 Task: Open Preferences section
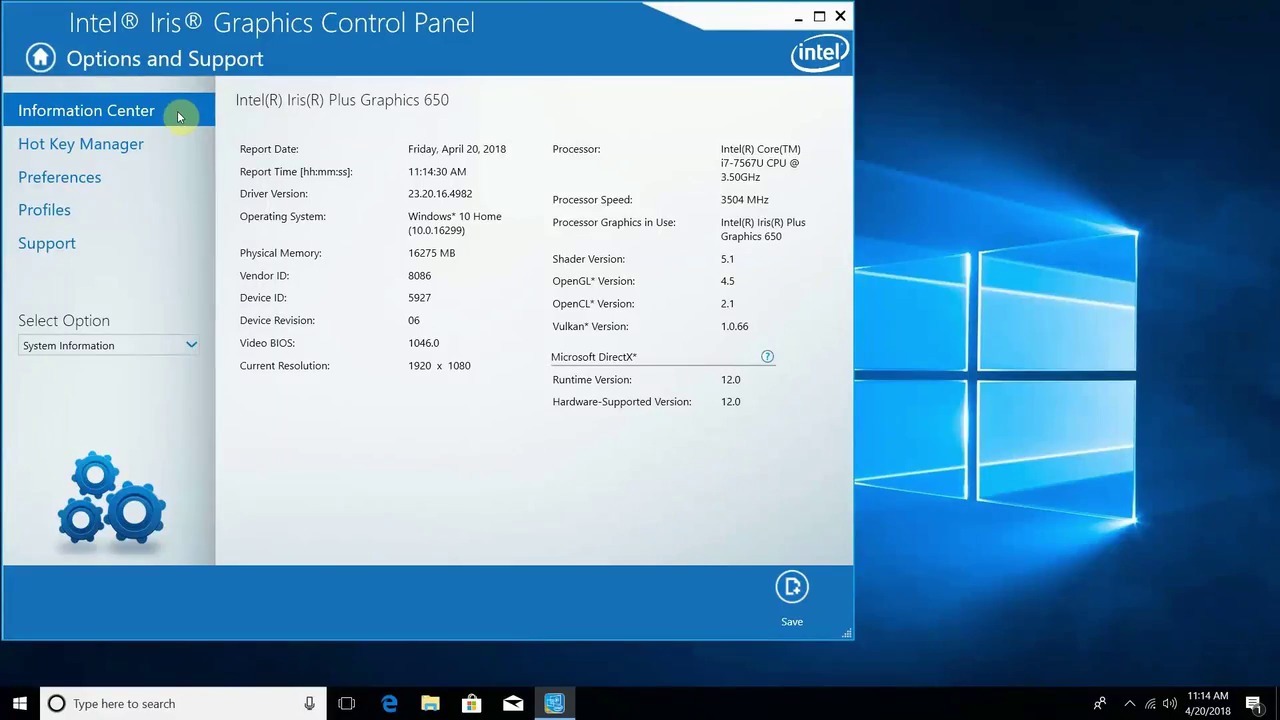pos(59,177)
